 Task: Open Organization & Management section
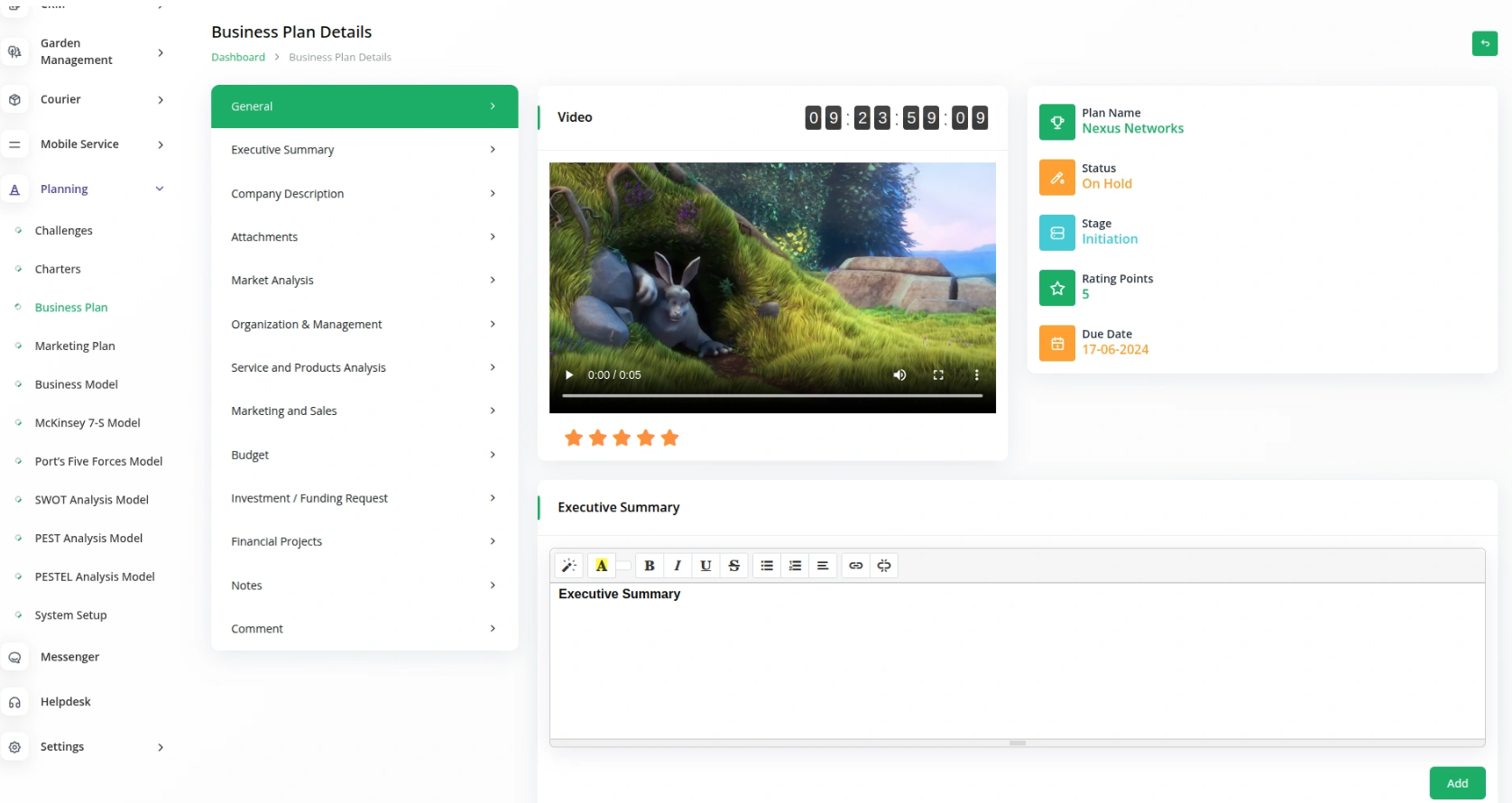tap(364, 324)
